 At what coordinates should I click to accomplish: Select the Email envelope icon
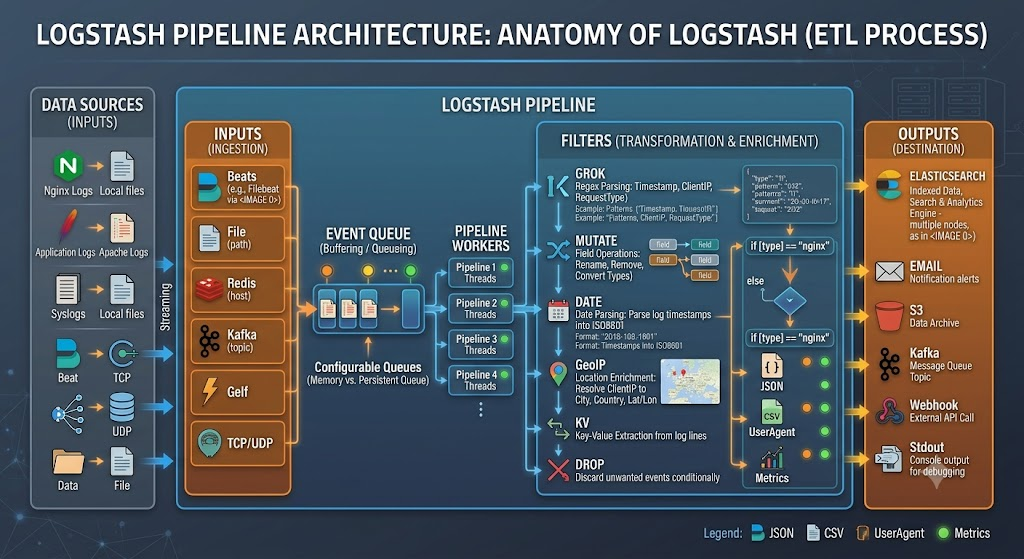click(889, 271)
